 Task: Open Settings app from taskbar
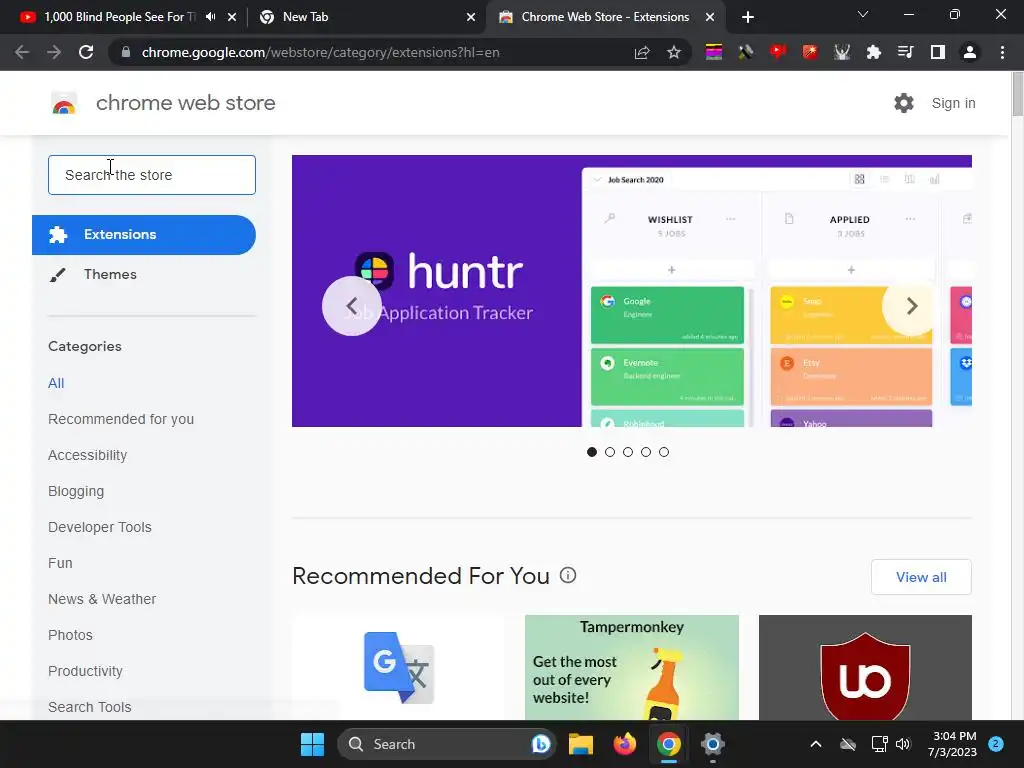[x=712, y=744]
